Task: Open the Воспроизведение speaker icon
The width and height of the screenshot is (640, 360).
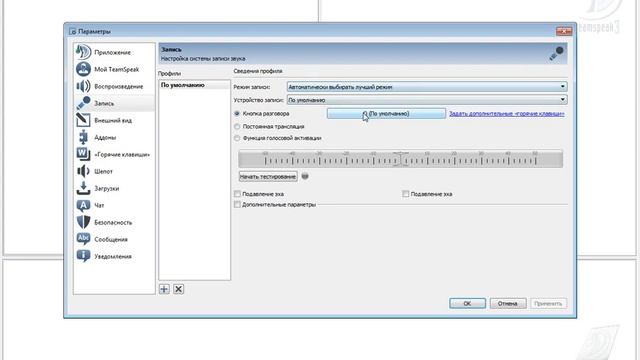Action: point(83,86)
